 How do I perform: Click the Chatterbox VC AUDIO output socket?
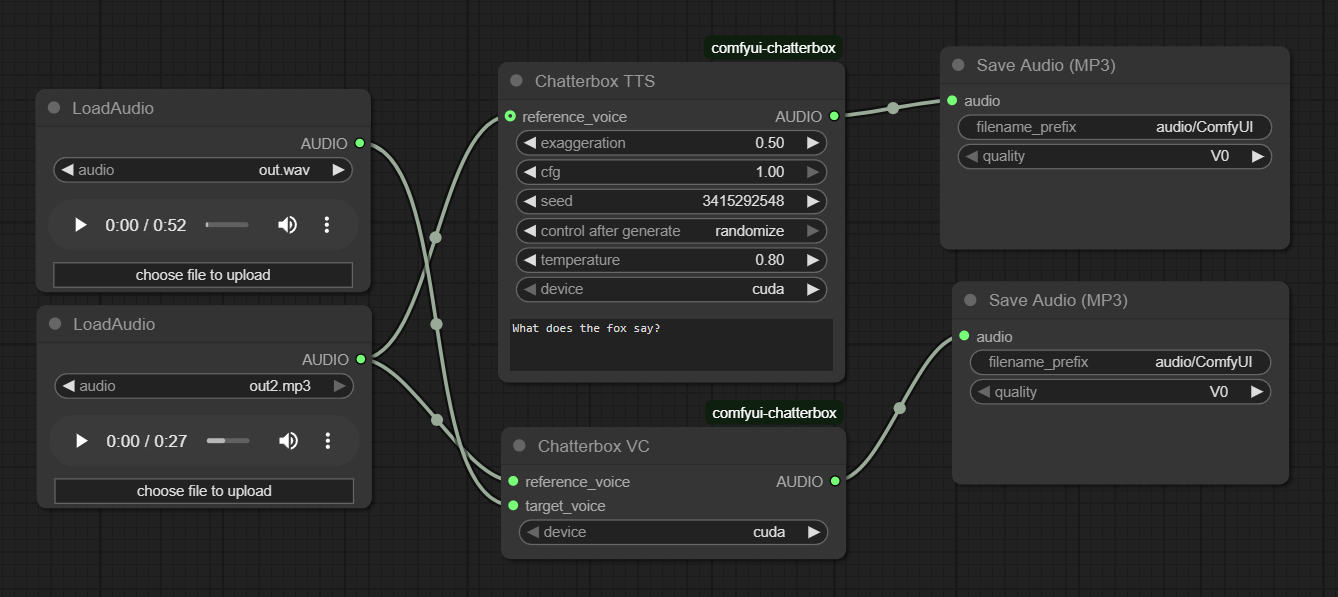coord(835,482)
